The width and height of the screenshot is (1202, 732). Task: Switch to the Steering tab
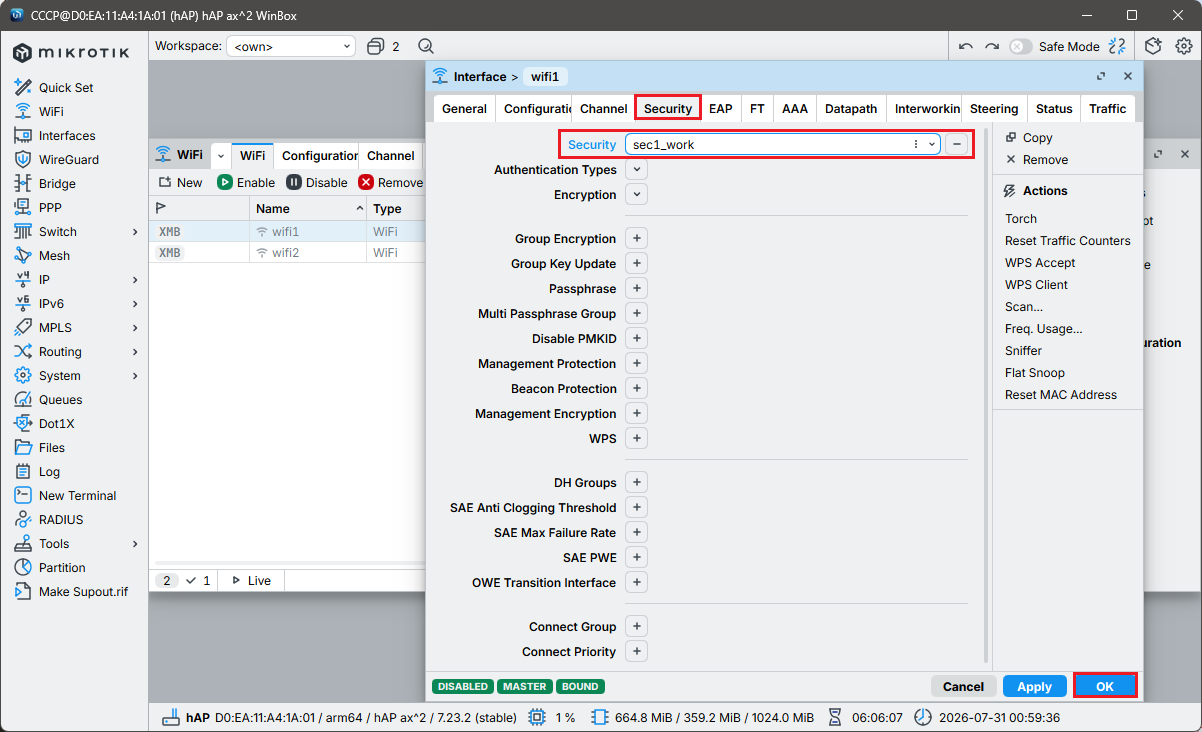994,108
